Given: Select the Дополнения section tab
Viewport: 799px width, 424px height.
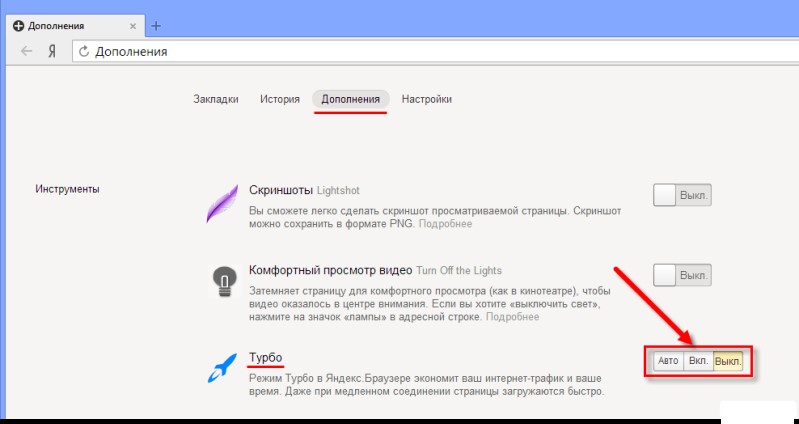Looking at the screenshot, I should 351,99.
